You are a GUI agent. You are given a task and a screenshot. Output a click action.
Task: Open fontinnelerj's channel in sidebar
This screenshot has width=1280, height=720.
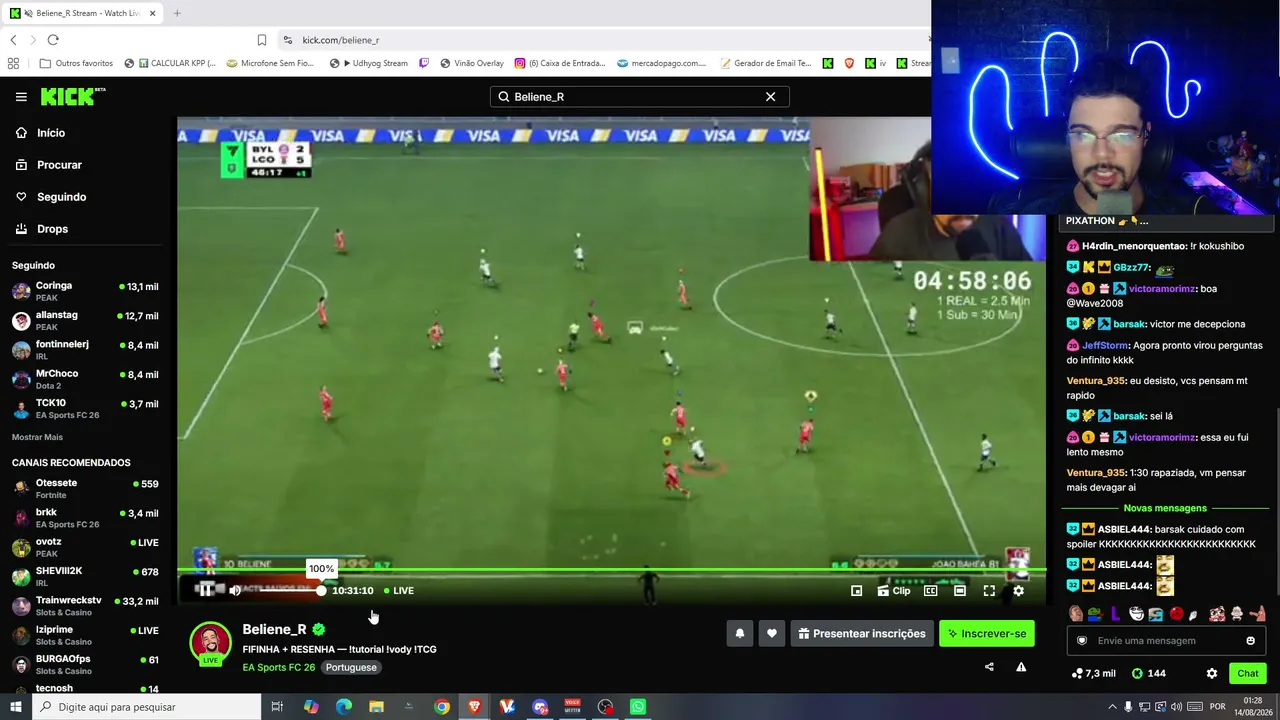click(85, 350)
